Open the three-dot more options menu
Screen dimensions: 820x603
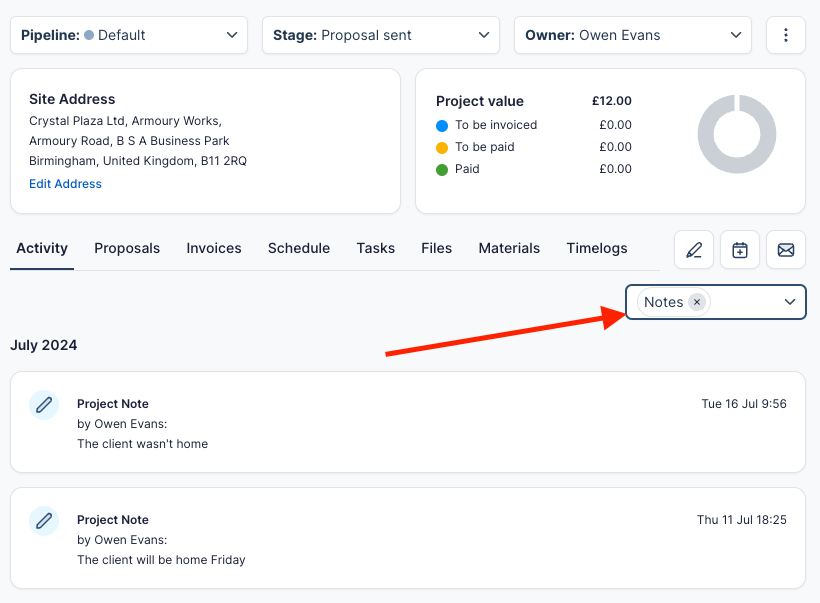coord(786,35)
